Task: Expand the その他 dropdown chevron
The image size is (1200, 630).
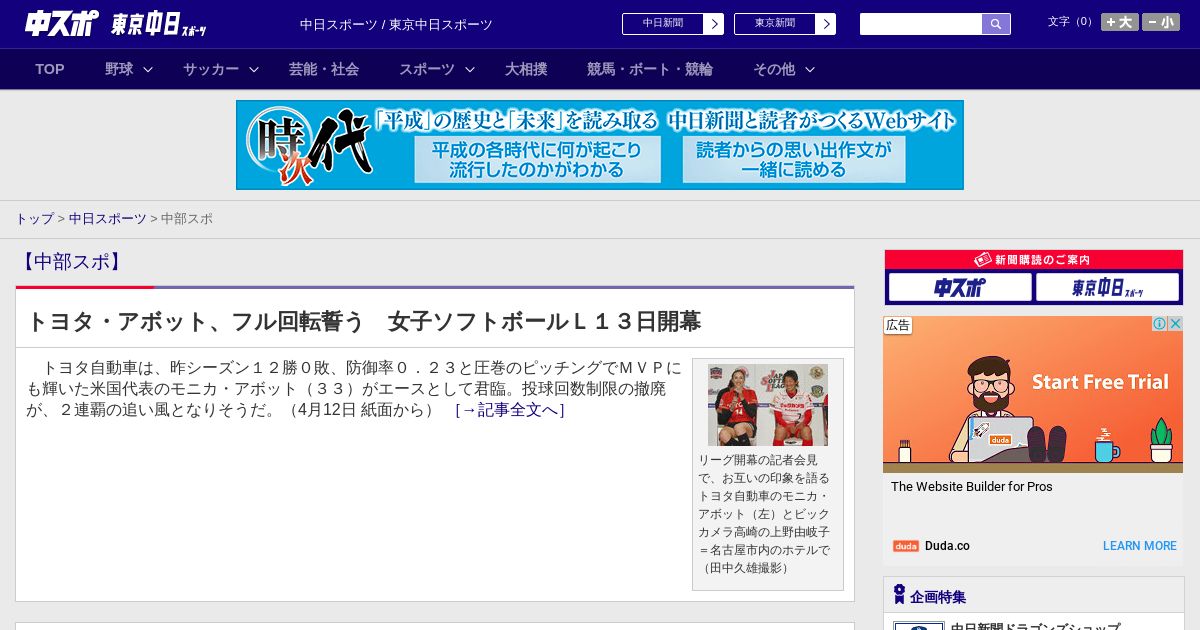Action: 810,69
